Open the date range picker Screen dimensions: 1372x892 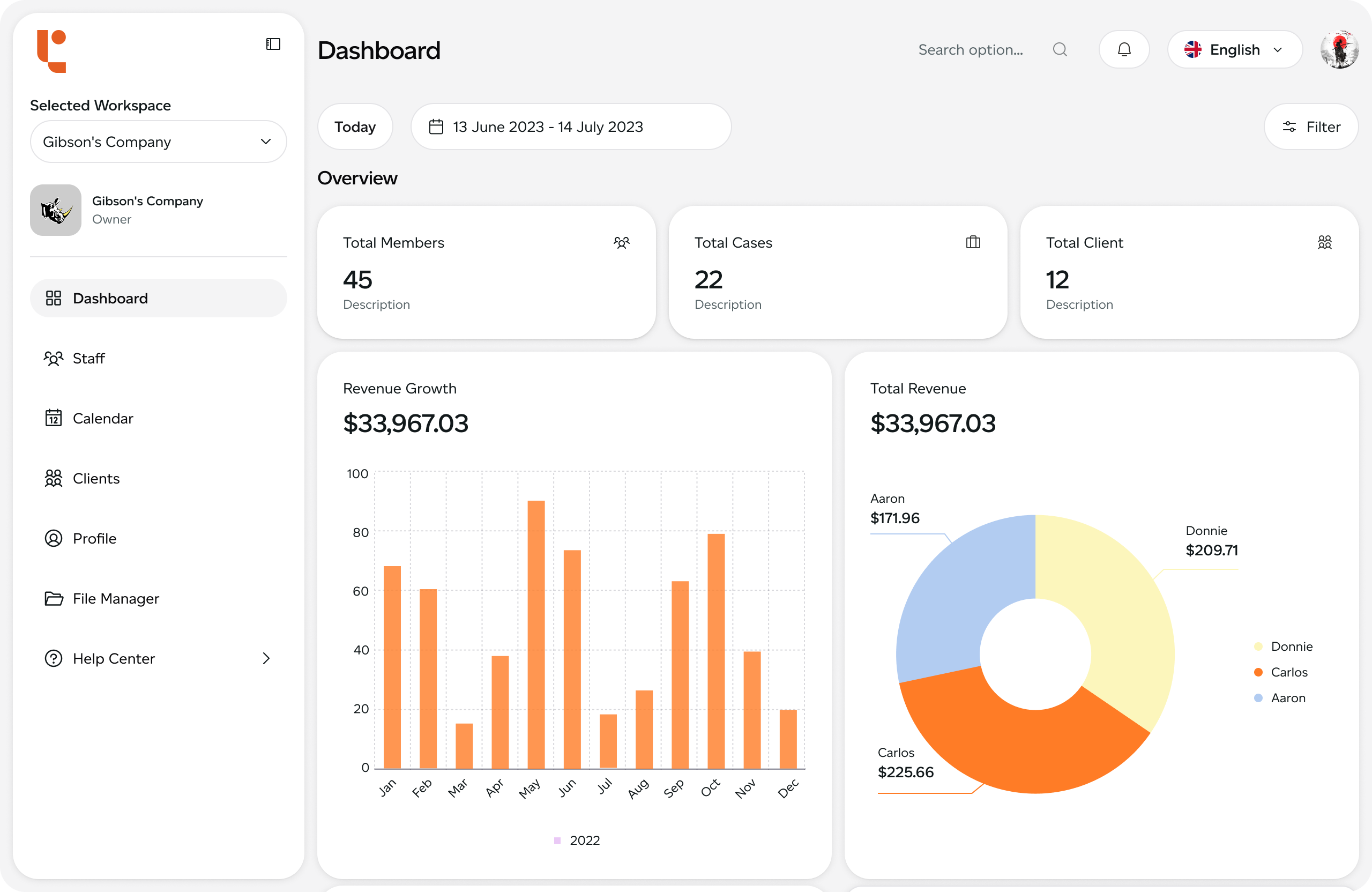pyautogui.click(x=571, y=127)
